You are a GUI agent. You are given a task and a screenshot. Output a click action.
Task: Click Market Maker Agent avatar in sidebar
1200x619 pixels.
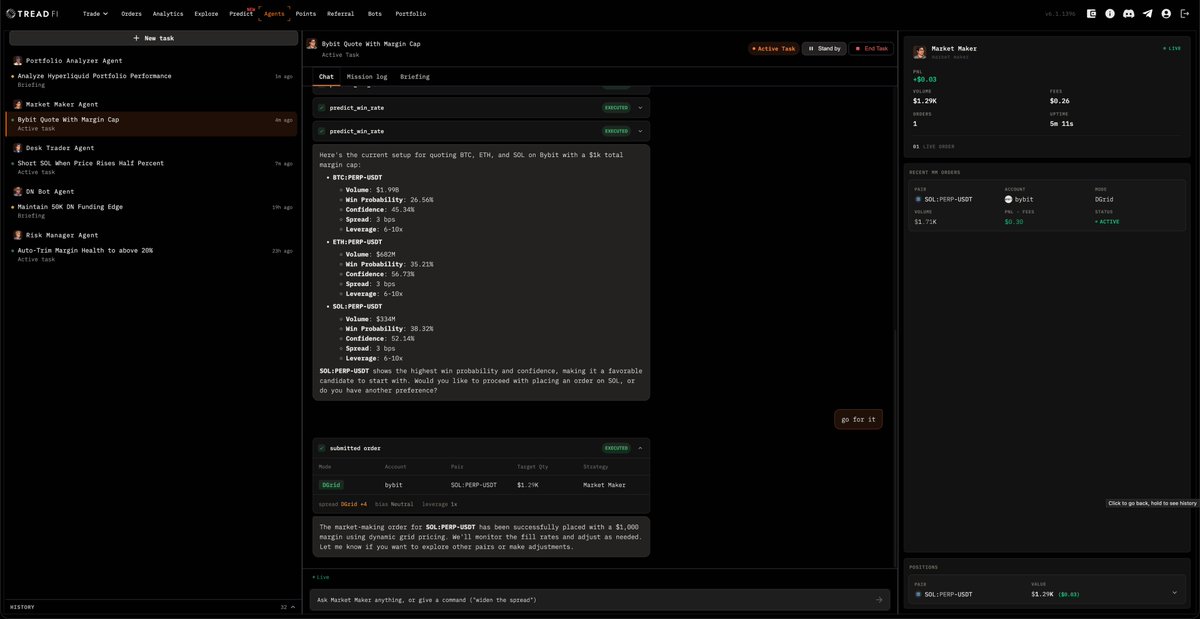[x=18, y=104]
